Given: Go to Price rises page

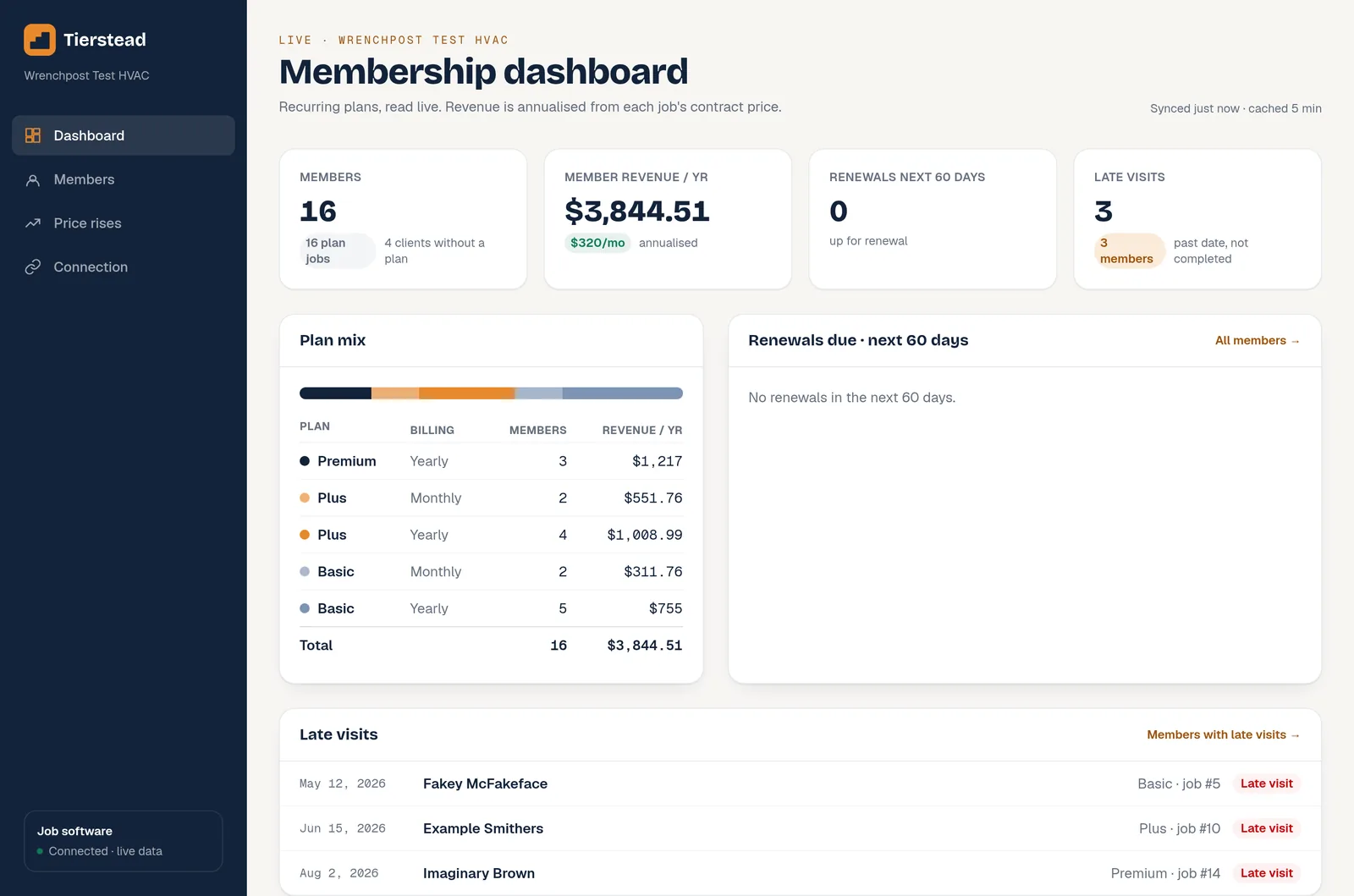Looking at the screenshot, I should click(x=124, y=223).
